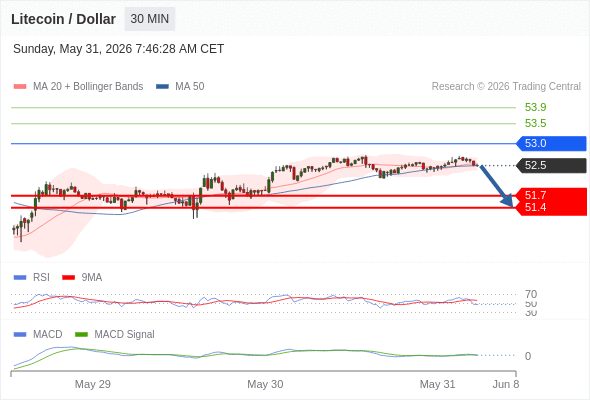This screenshot has height=400, width=590.
Task: Click the Litecoin / Dollar title
Action: point(63,19)
